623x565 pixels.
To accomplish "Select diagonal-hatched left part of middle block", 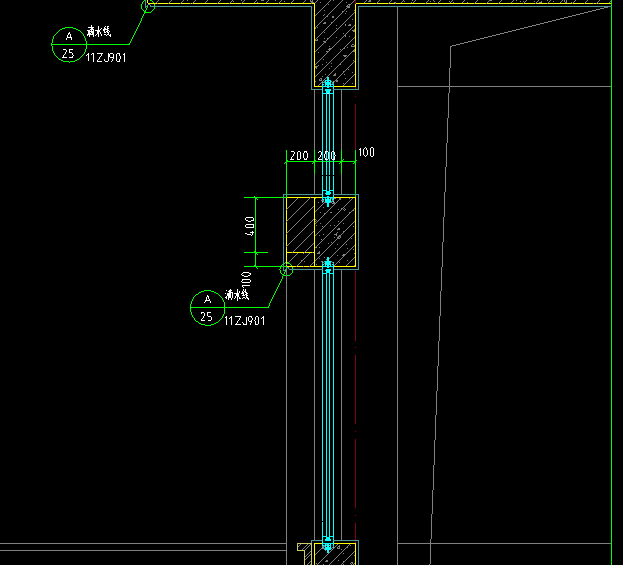I will [300, 228].
